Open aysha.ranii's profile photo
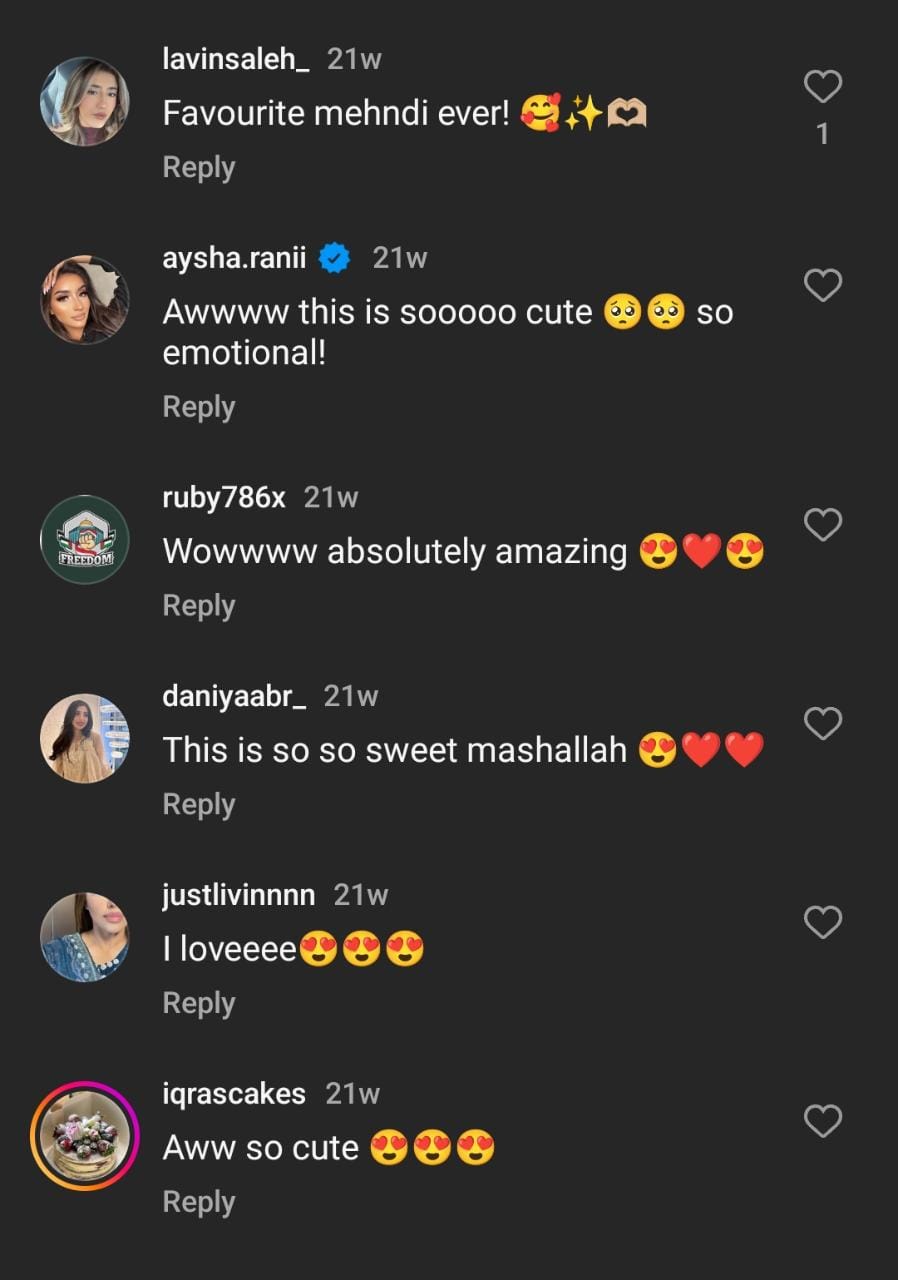The image size is (898, 1280). (85, 300)
